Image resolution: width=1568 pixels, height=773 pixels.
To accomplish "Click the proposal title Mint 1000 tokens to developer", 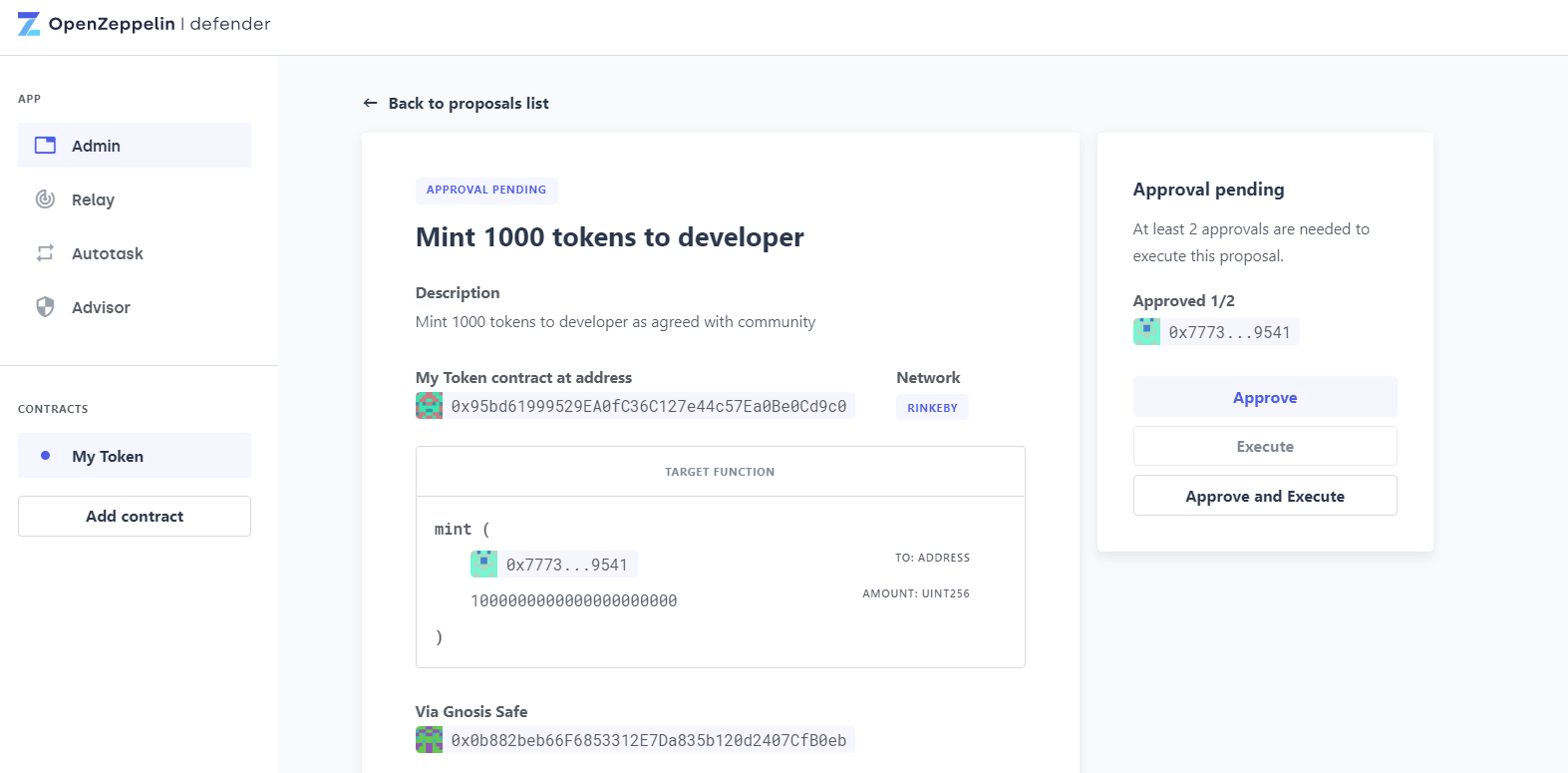I will [x=610, y=237].
